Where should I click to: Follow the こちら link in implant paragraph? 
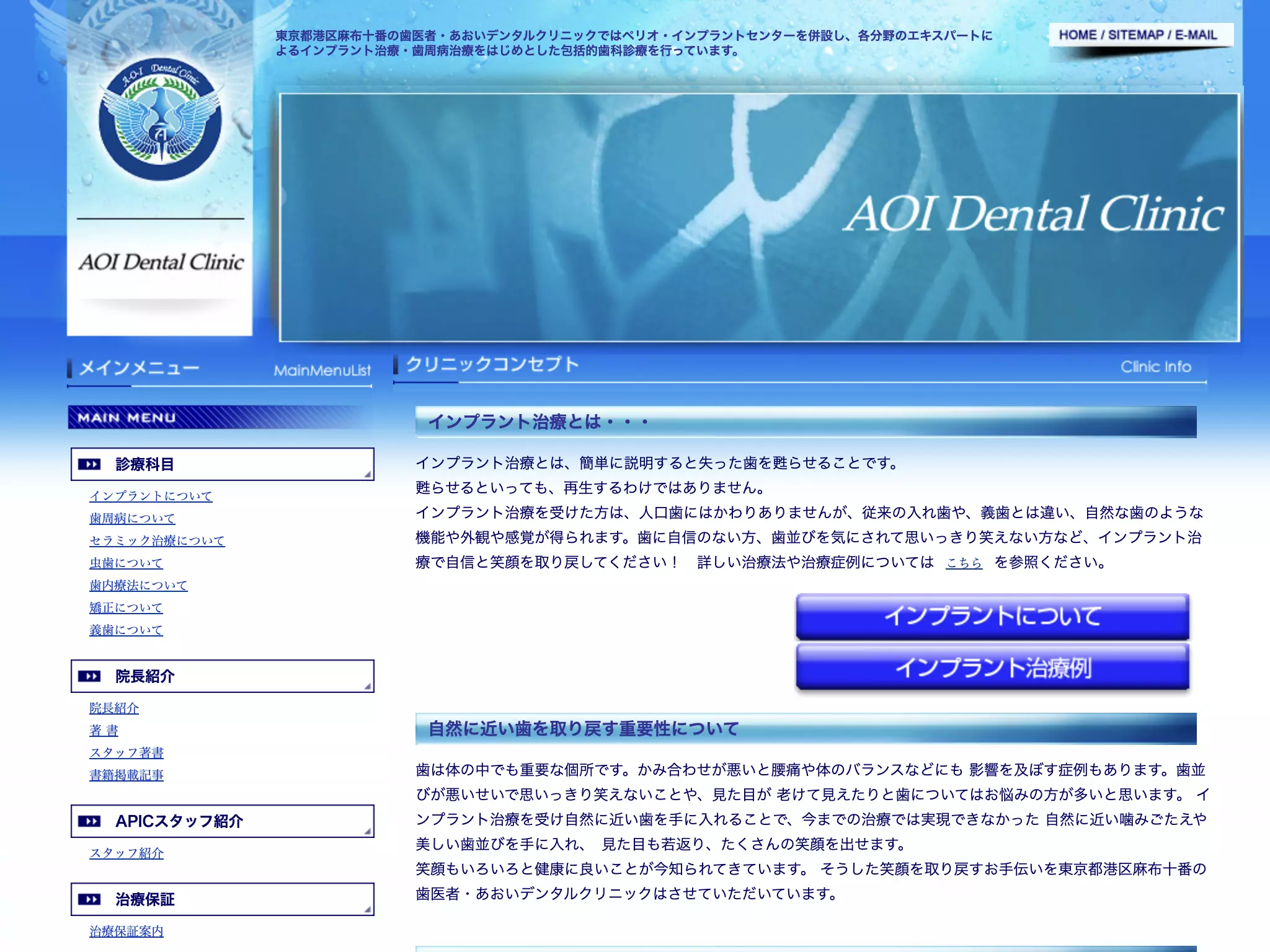[964, 562]
